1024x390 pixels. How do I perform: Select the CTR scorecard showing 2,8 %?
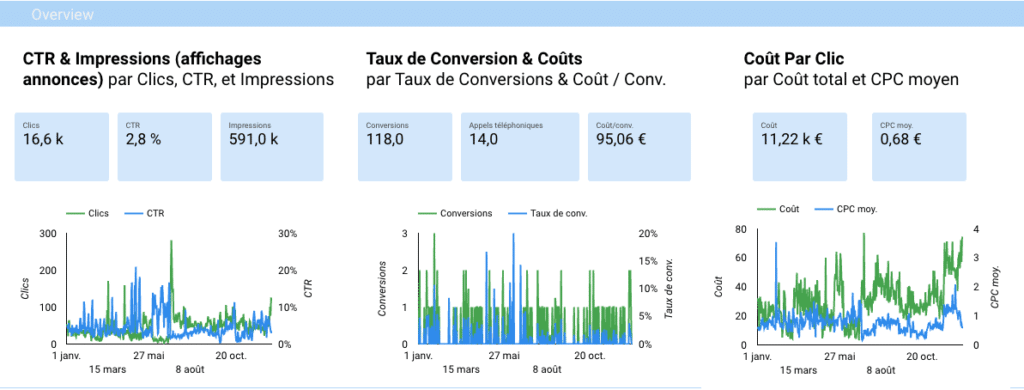tap(165, 147)
